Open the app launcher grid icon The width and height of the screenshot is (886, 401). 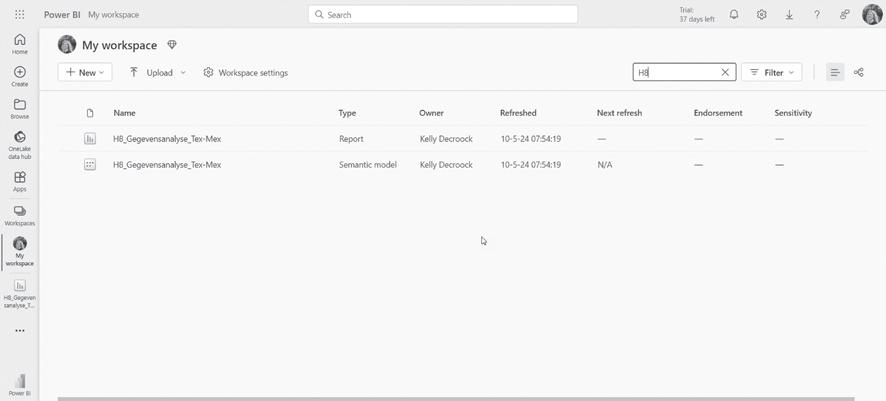point(19,15)
